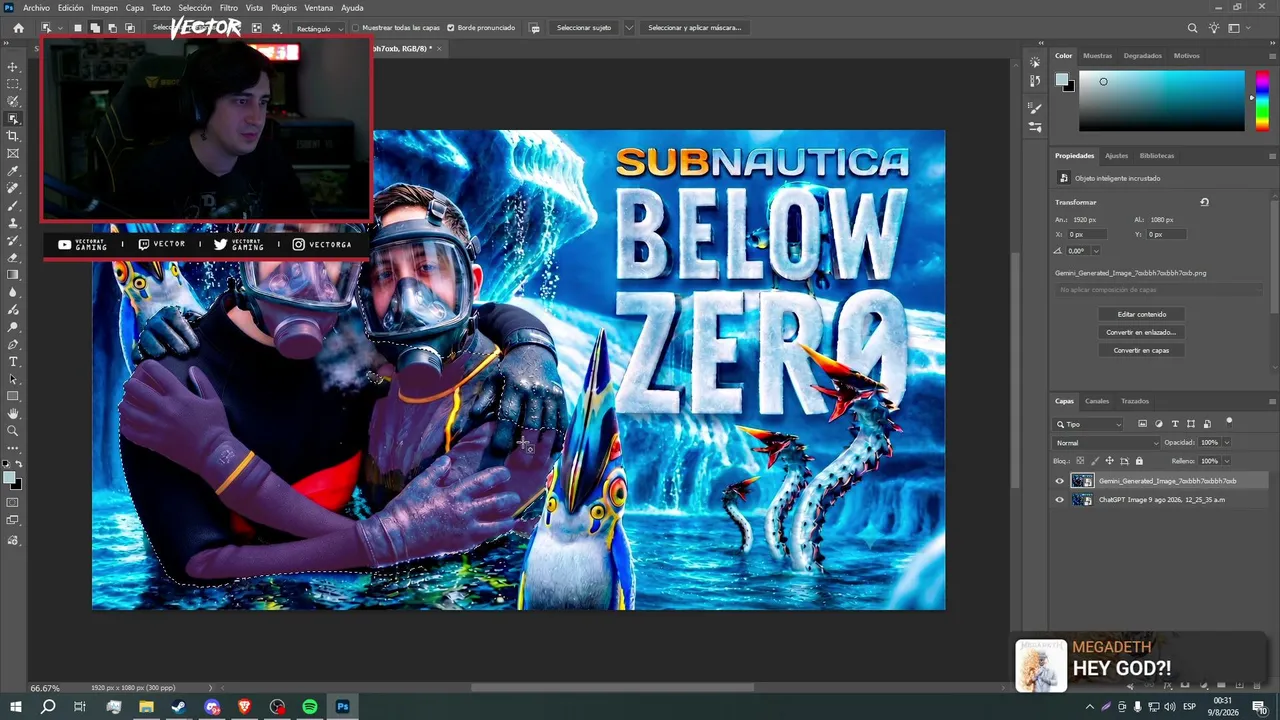This screenshot has height=720, width=1280.
Task: Lock layer position icon
Action: click(1109, 461)
